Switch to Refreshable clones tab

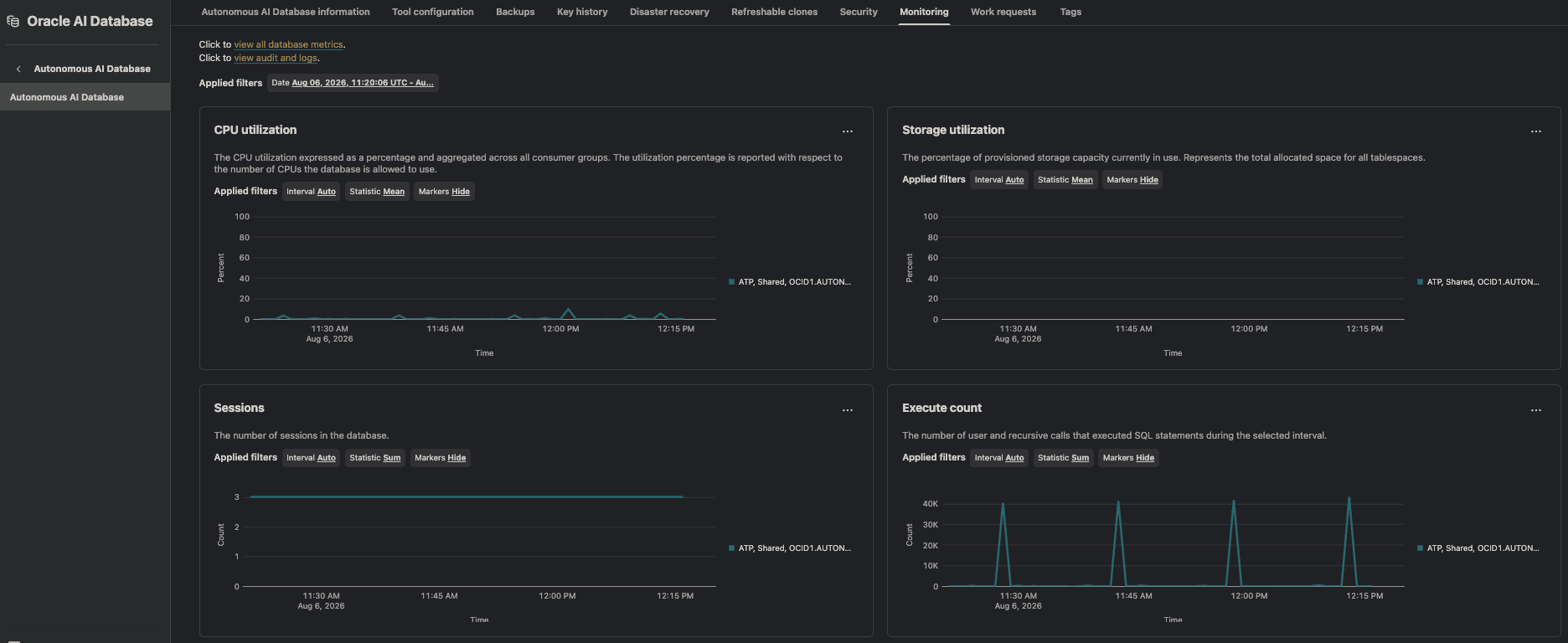[x=774, y=12]
